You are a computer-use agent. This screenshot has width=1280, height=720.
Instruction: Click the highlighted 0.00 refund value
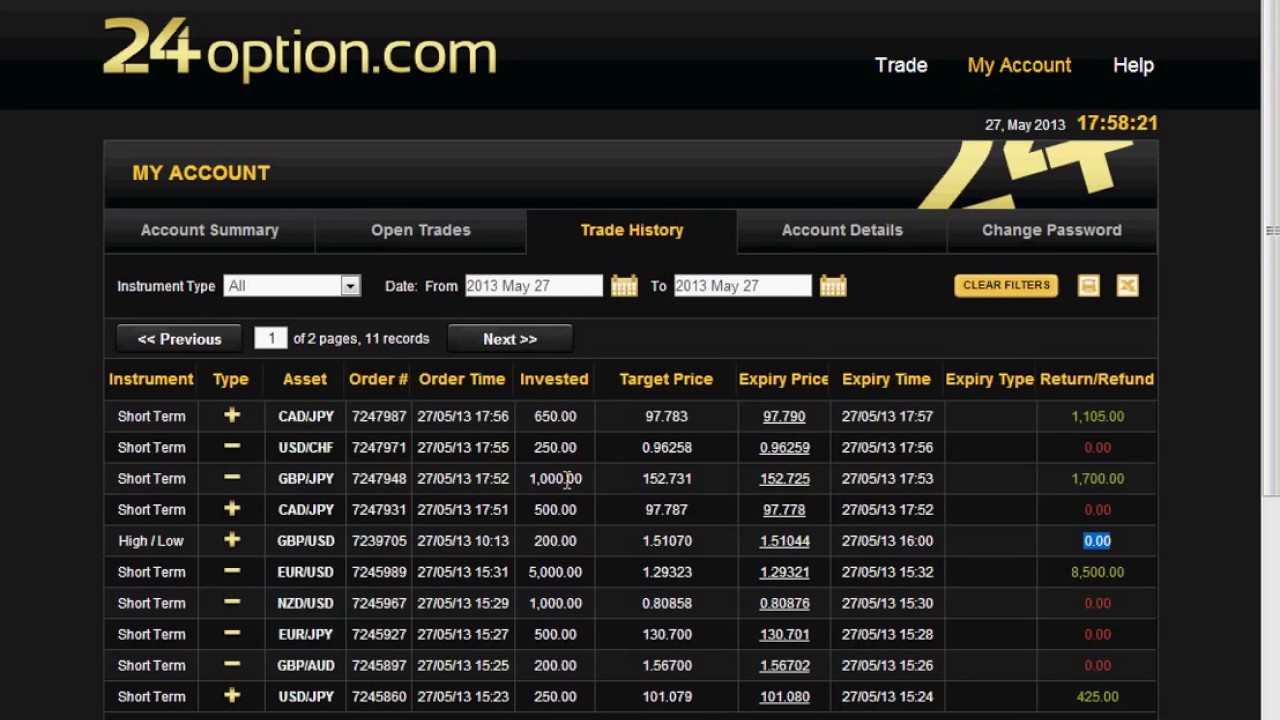(x=1097, y=540)
